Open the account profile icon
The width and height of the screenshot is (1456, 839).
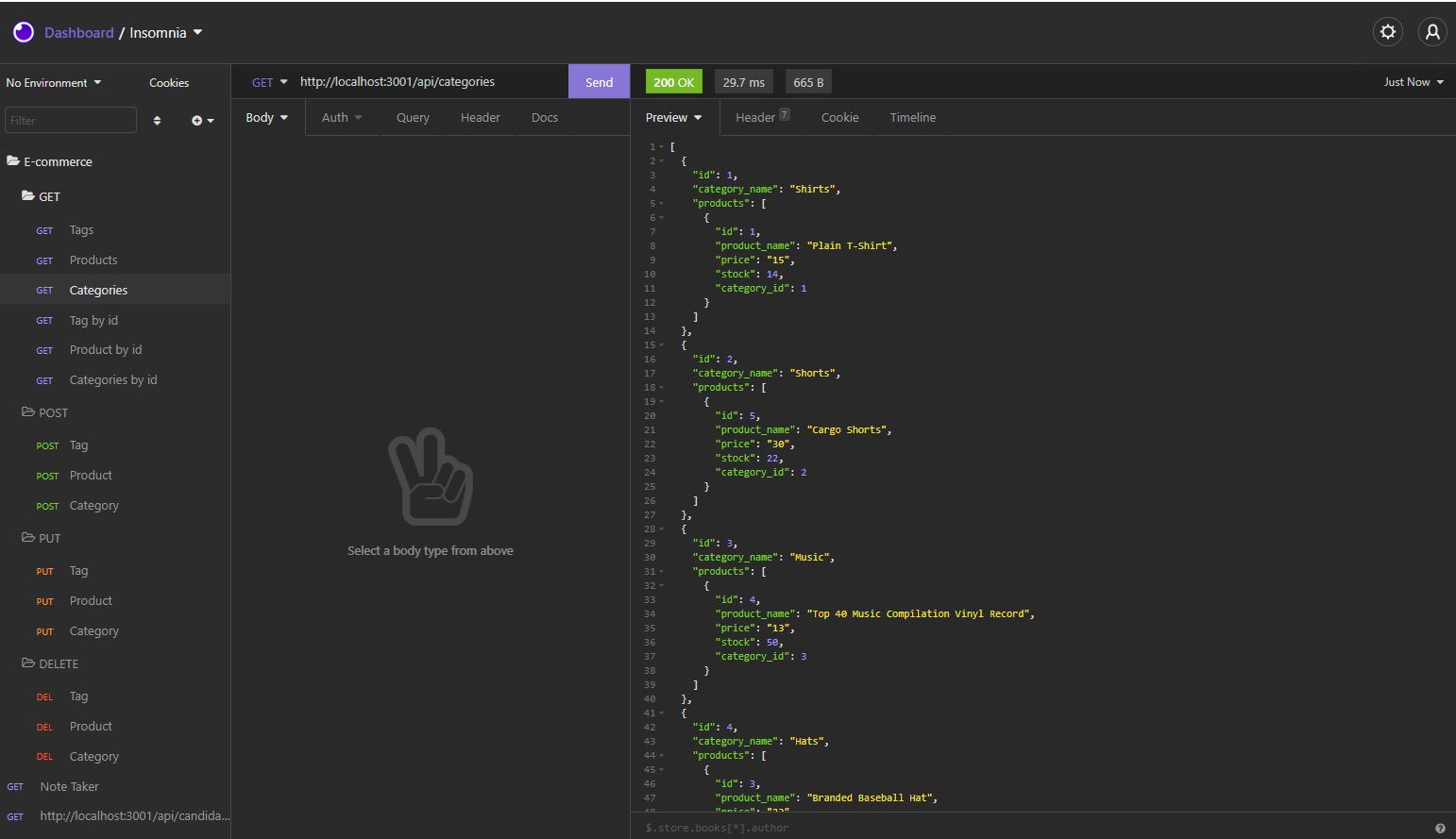tap(1432, 31)
